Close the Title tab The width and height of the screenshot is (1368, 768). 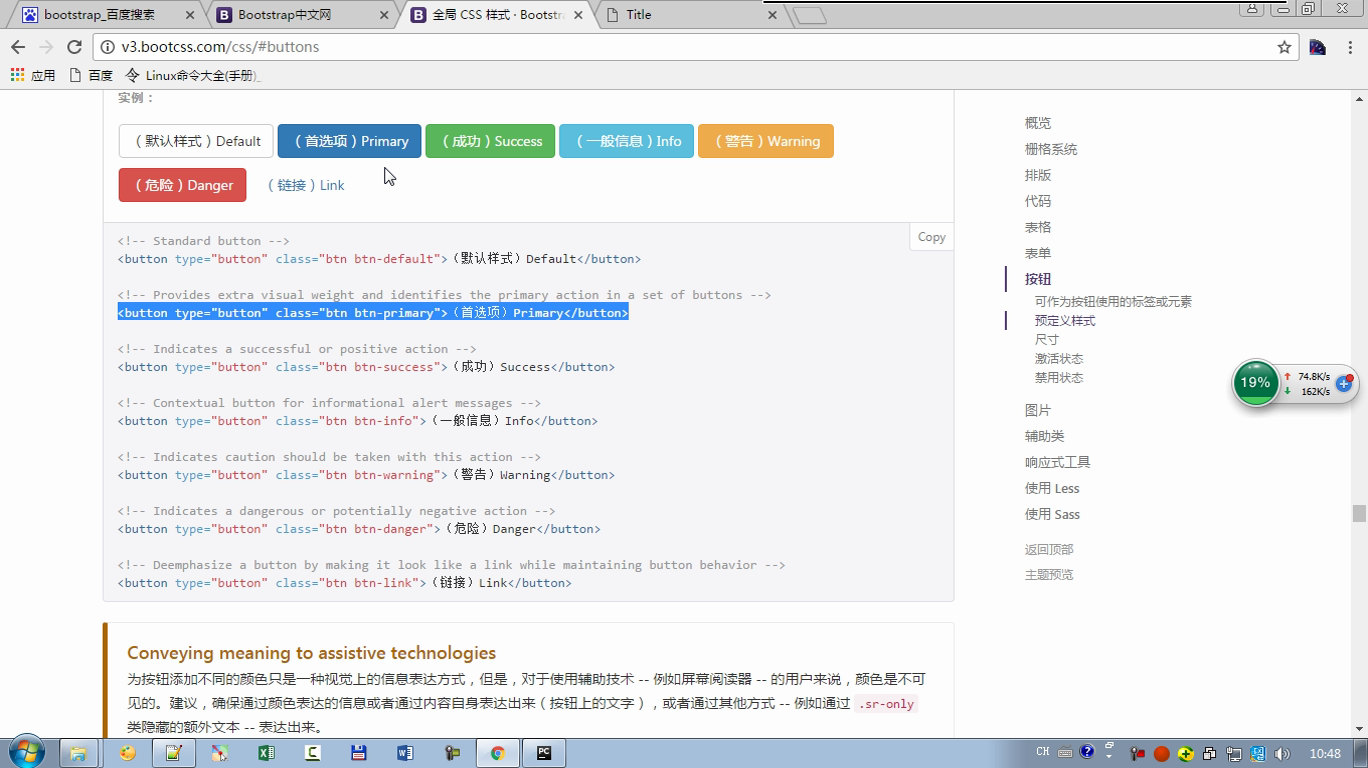pyautogui.click(x=771, y=15)
